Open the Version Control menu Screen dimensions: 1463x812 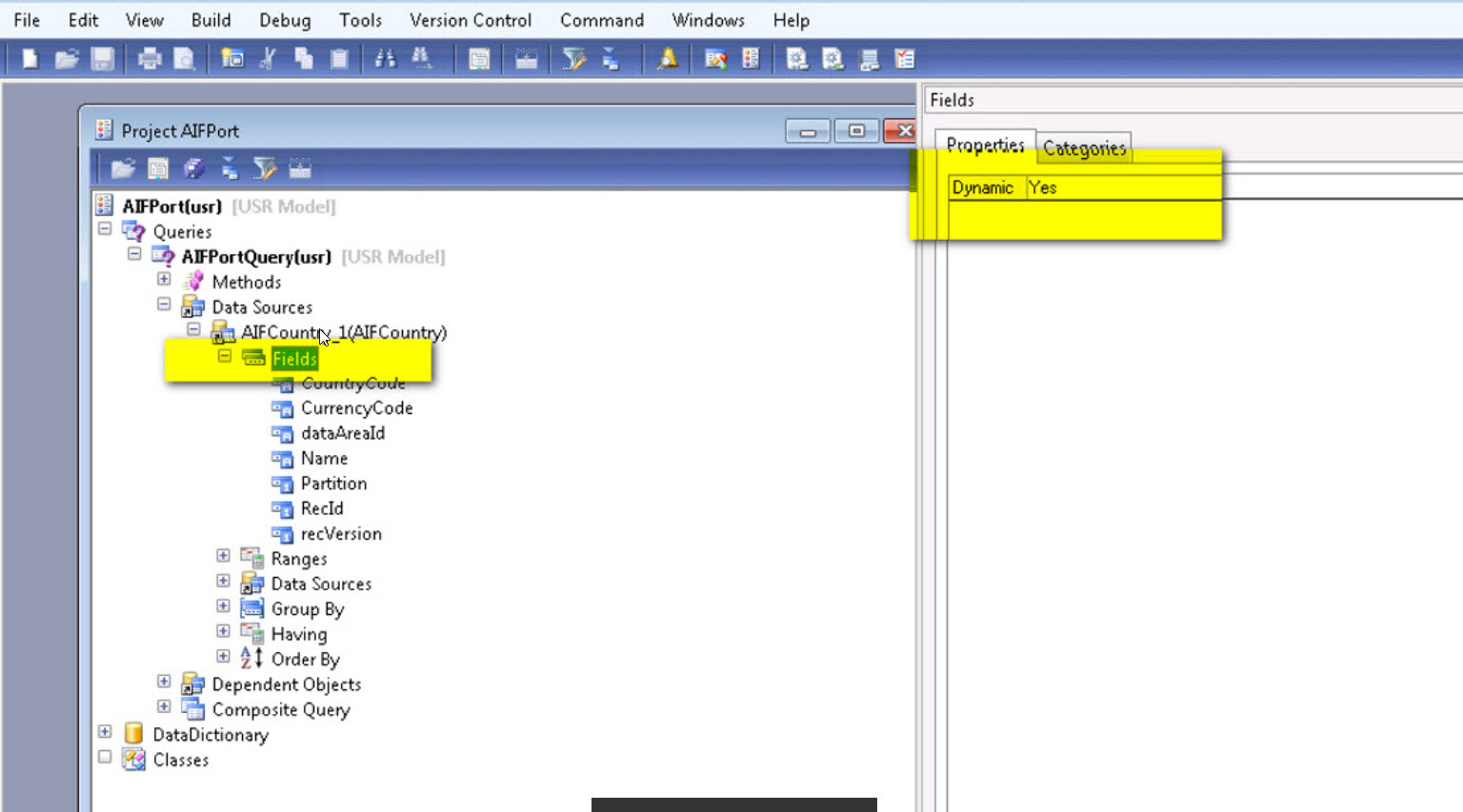coord(471,20)
